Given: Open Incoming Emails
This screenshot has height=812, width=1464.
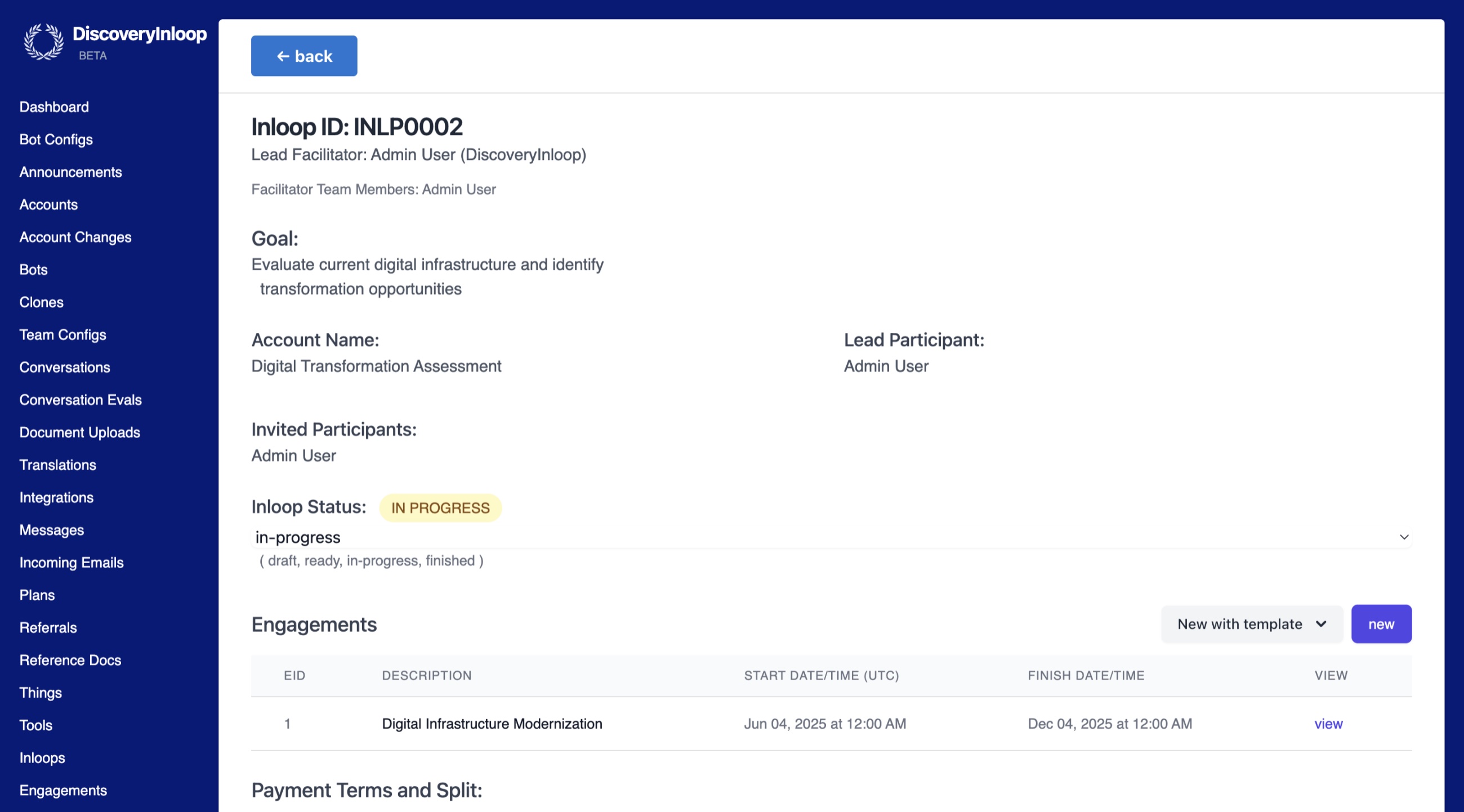Looking at the screenshot, I should 72,563.
